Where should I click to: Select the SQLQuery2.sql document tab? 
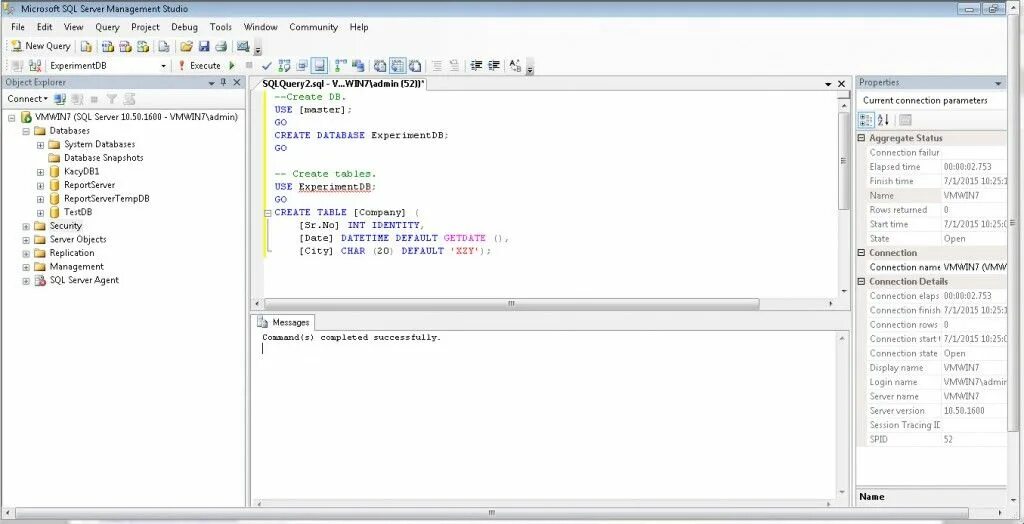[x=343, y=84]
